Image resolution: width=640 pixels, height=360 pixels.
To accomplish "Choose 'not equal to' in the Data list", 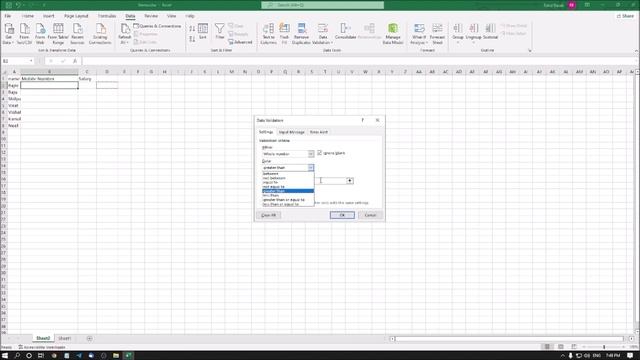I will coord(288,187).
